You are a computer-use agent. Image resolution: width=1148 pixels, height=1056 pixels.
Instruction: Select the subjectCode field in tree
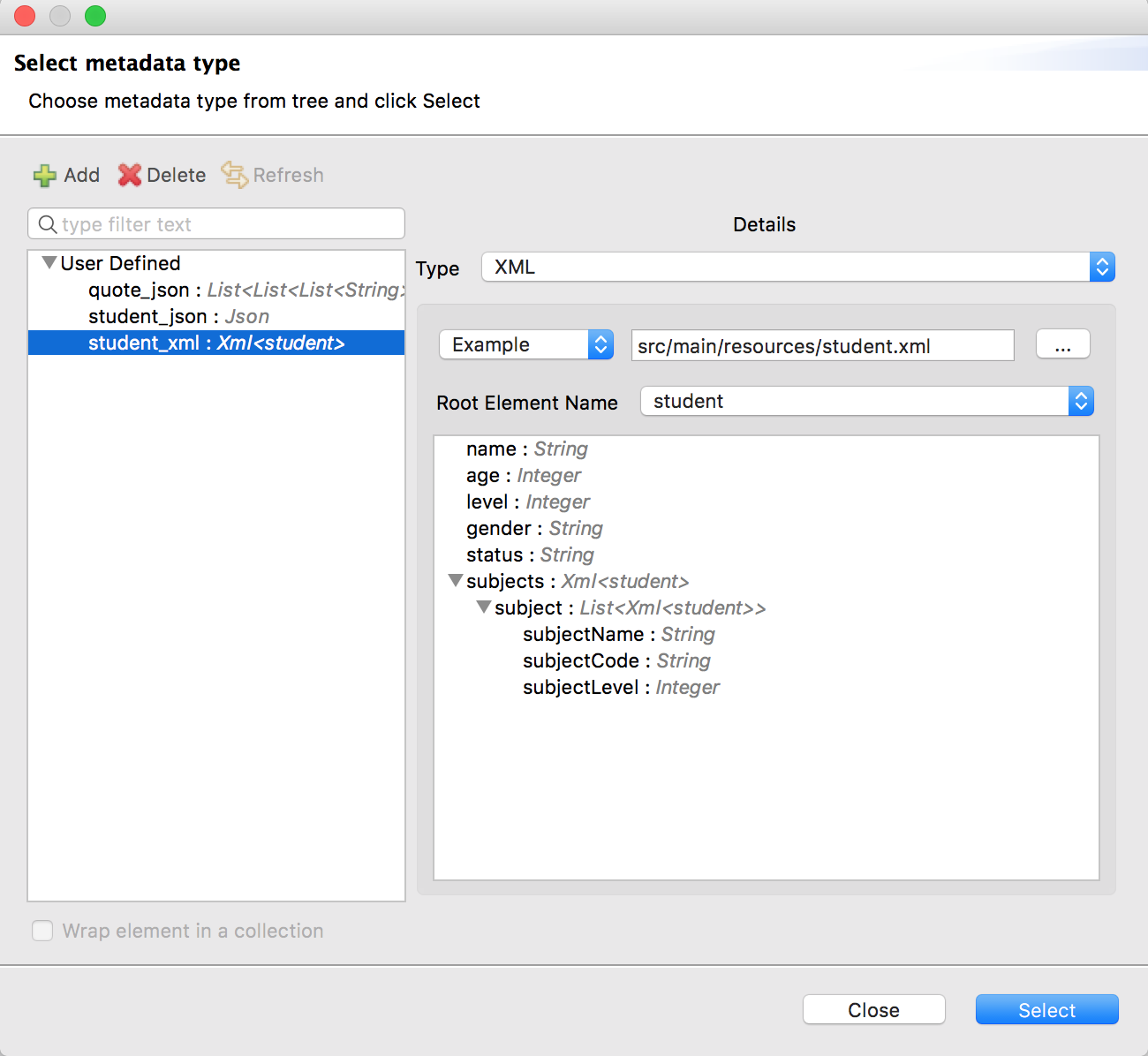click(581, 661)
